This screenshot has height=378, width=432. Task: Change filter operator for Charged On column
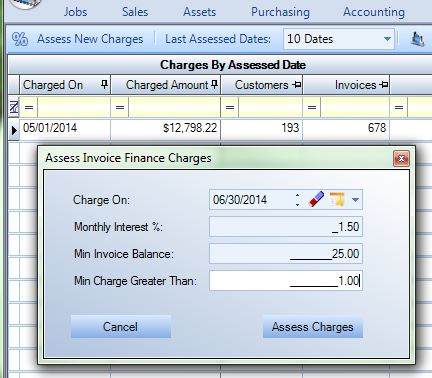[x=29, y=107]
